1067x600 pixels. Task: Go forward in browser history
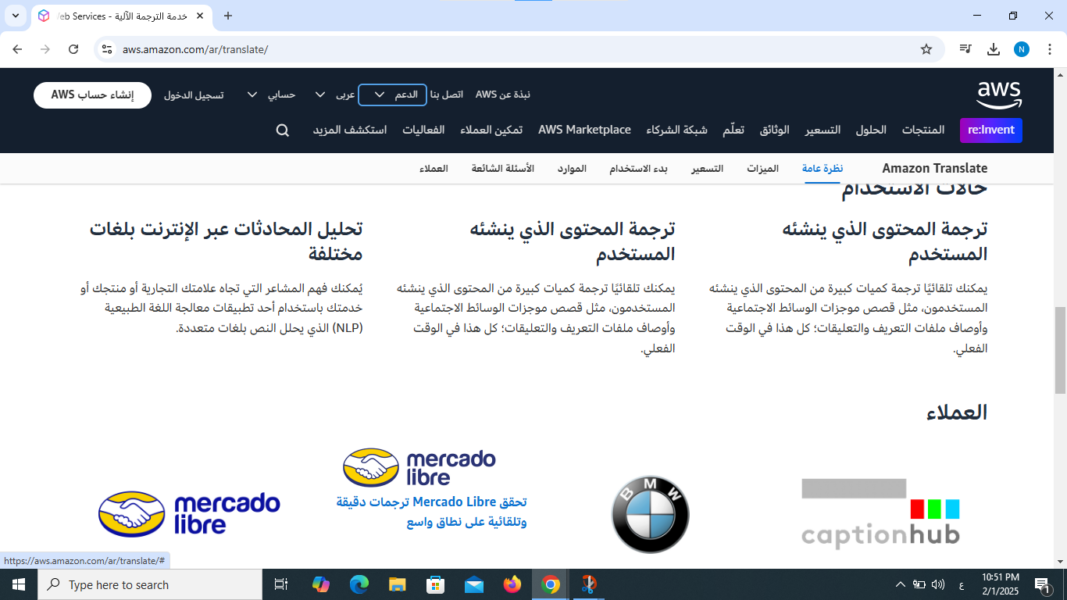pyautogui.click(x=45, y=49)
